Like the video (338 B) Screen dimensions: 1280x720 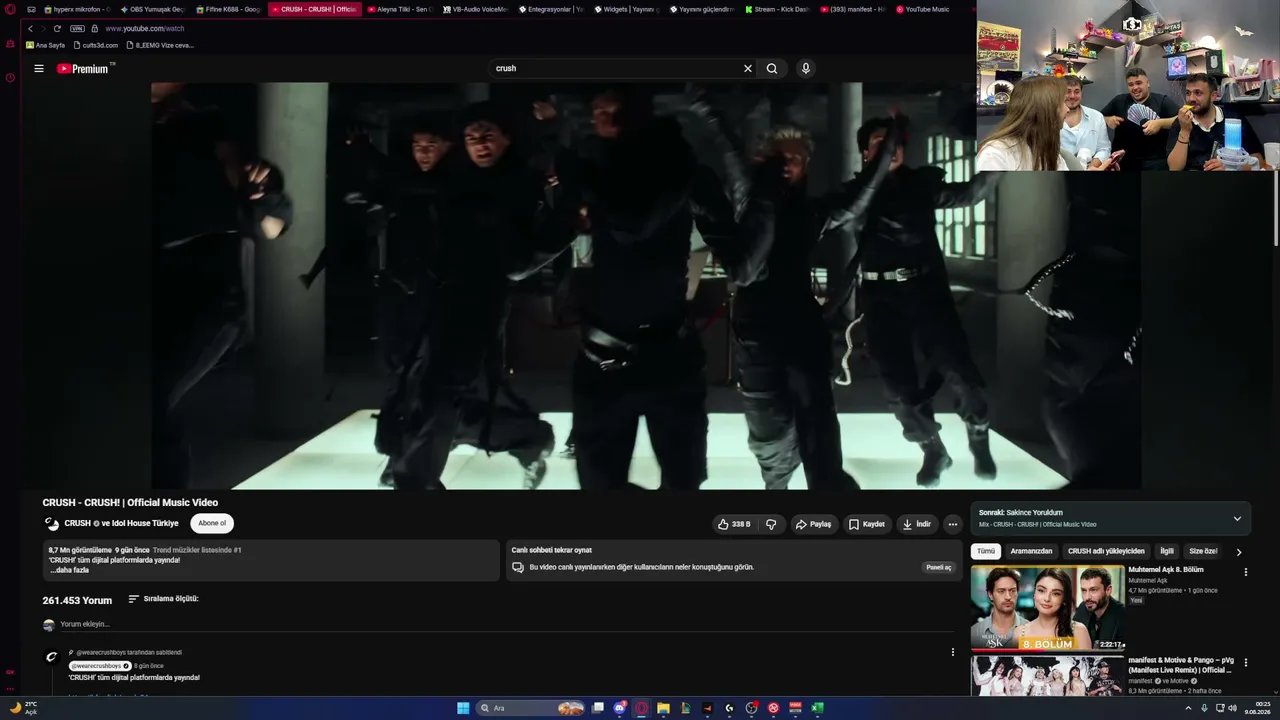[734, 524]
